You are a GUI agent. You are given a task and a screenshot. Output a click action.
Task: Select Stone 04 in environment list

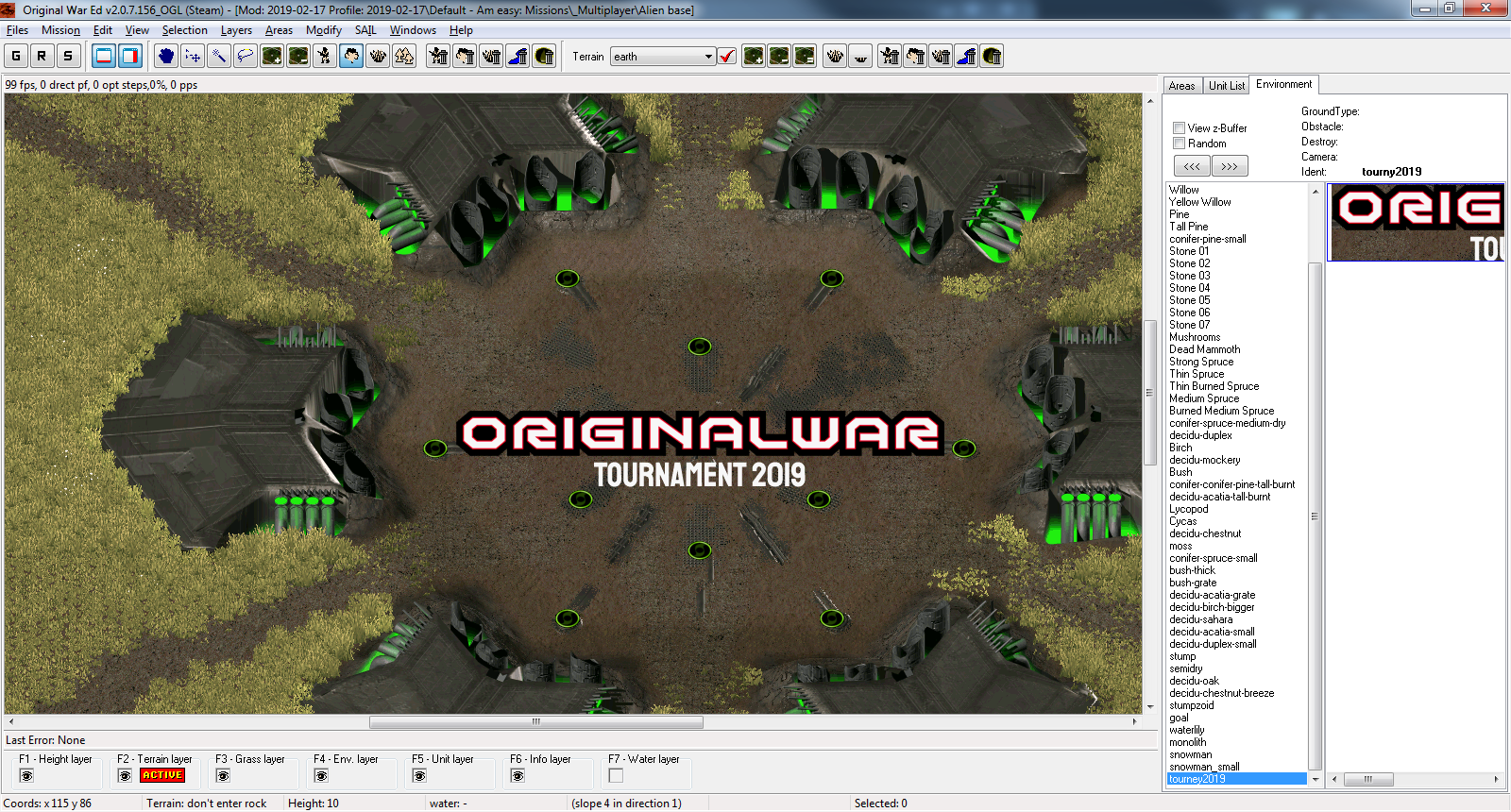pyautogui.click(x=1189, y=288)
